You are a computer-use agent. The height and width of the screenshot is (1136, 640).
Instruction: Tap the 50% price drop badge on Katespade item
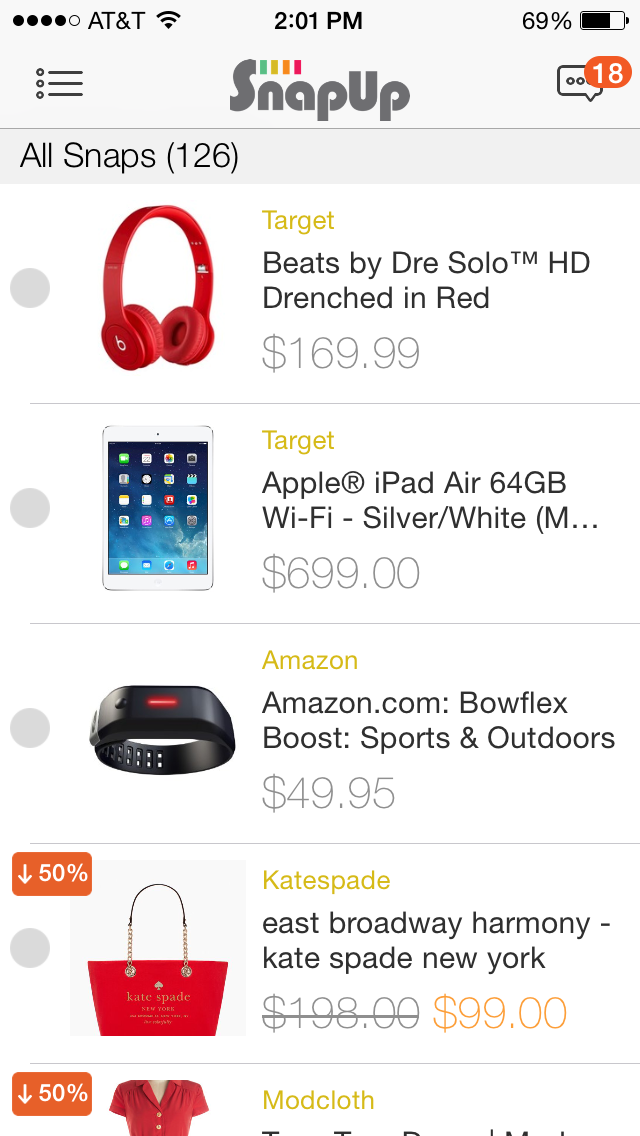point(52,874)
